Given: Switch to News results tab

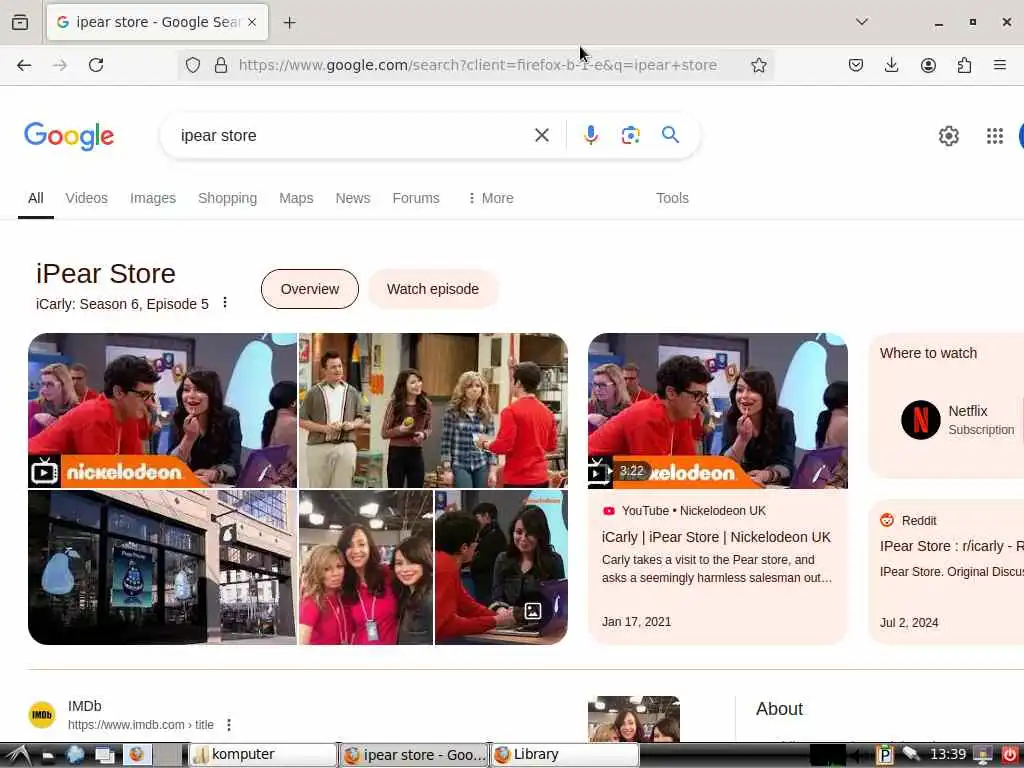Looking at the screenshot, I should point(353,198).
